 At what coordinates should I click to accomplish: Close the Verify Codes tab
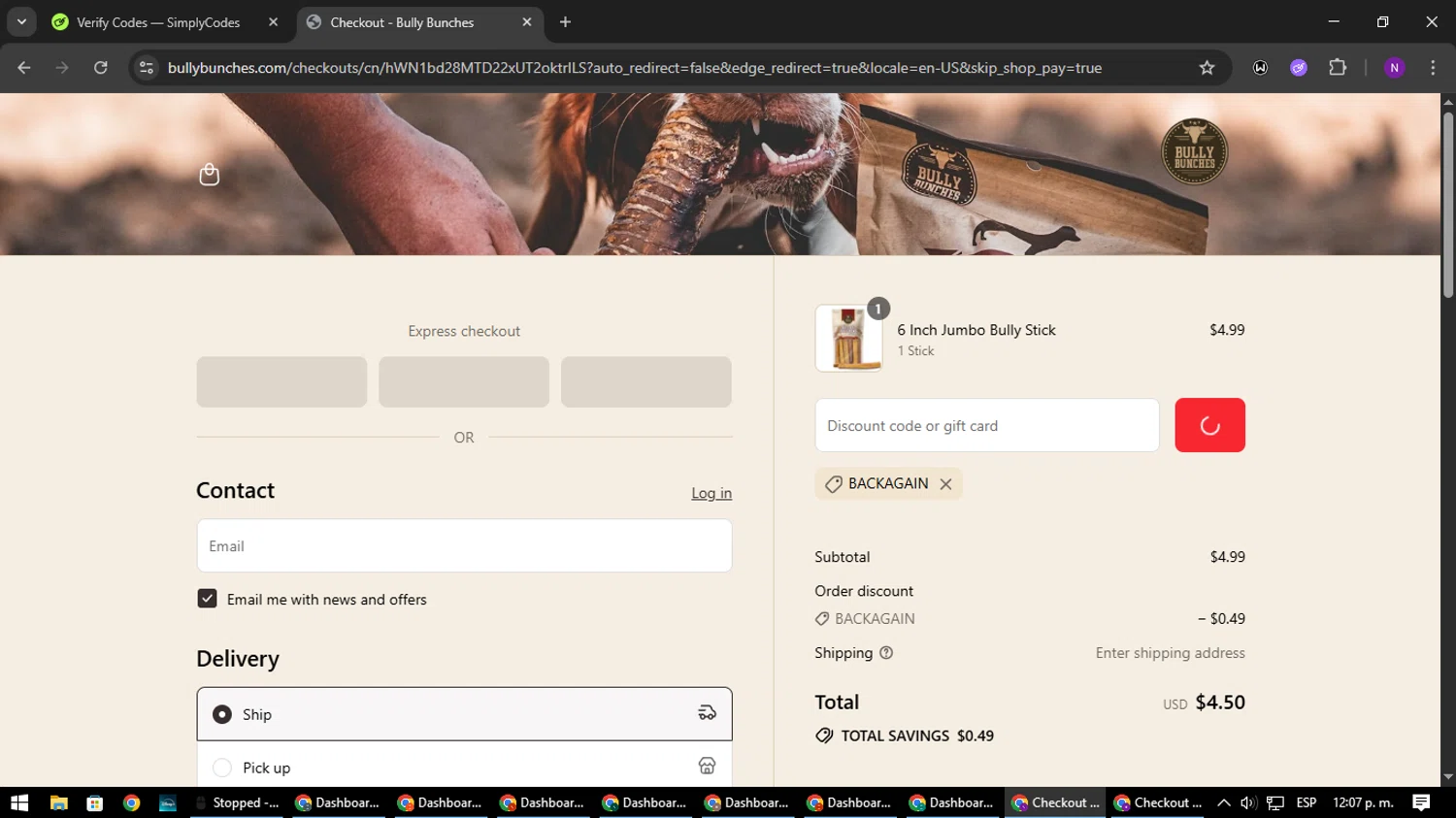[273, 22]
